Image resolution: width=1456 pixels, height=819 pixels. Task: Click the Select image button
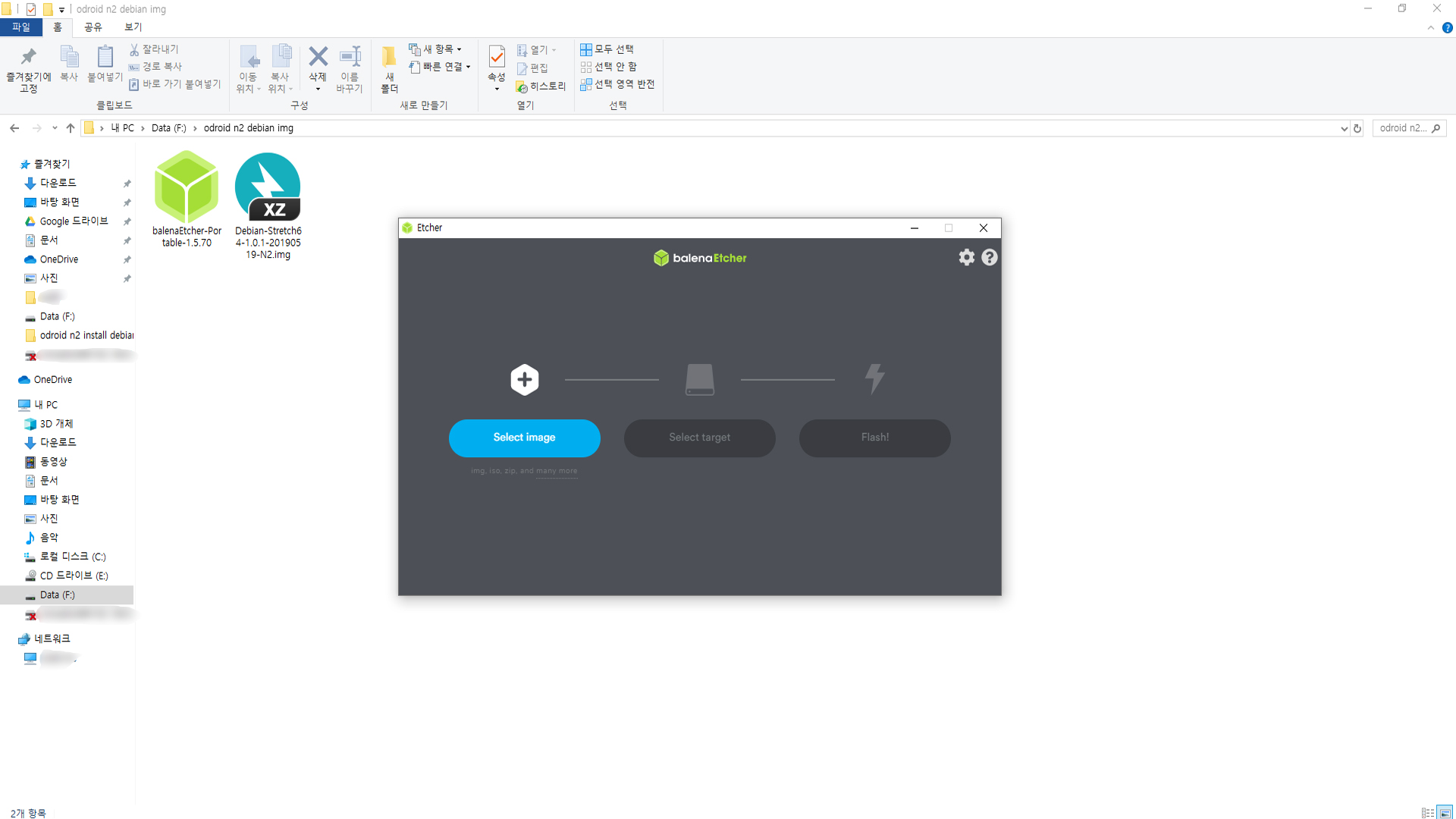click(x=524, y=438)
